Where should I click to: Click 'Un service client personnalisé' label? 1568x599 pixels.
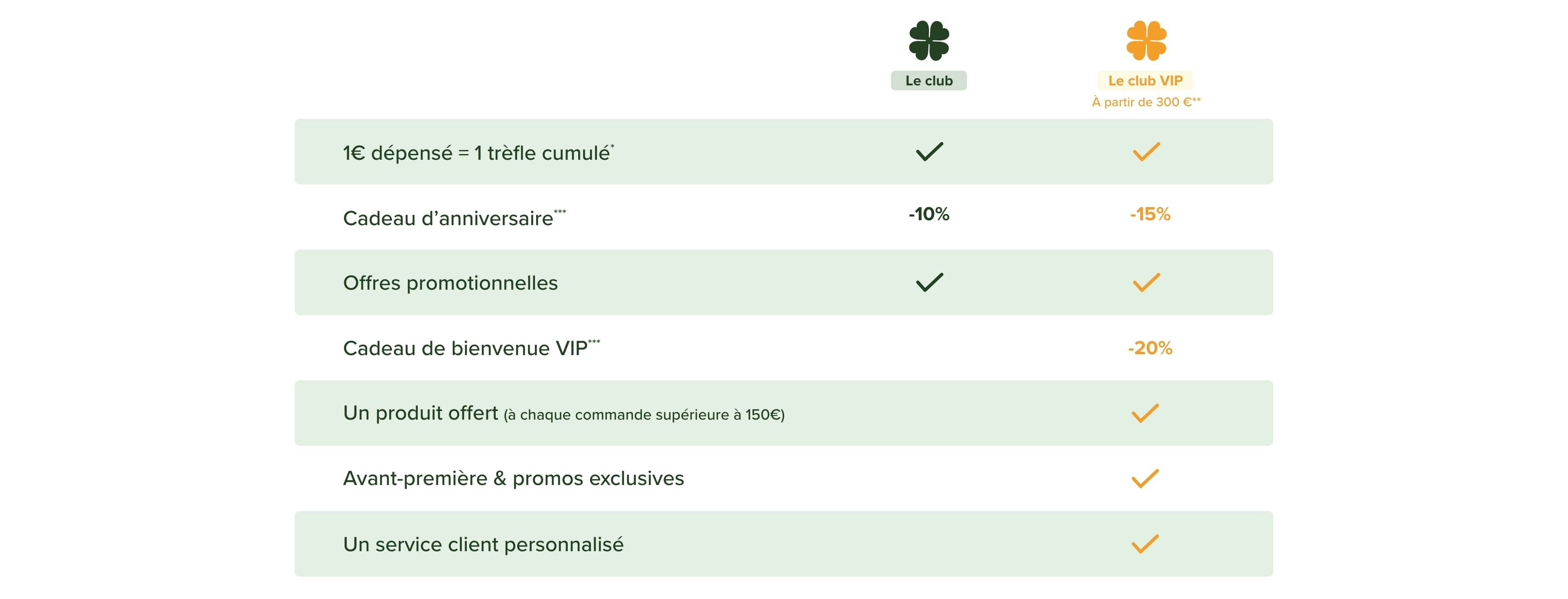coord(483,544)
